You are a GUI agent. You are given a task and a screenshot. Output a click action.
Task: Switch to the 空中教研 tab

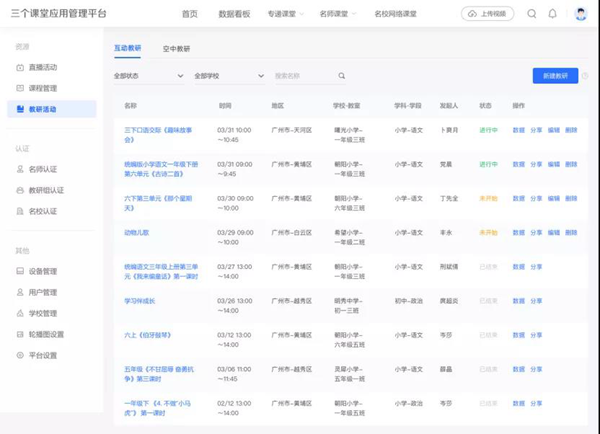176,48
